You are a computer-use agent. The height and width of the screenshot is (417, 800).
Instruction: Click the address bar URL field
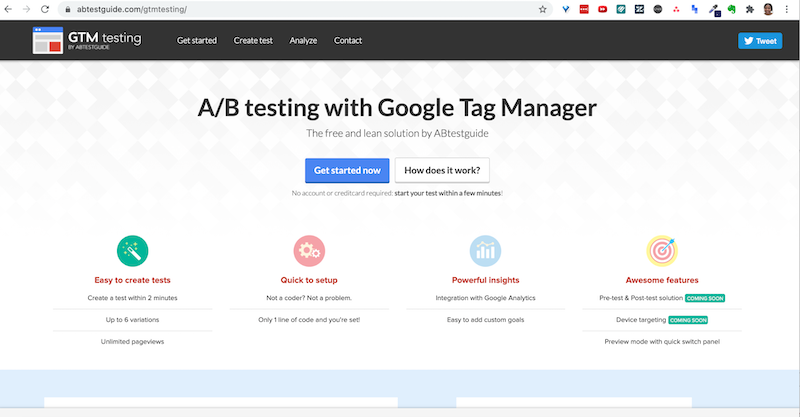pos(306,9)
